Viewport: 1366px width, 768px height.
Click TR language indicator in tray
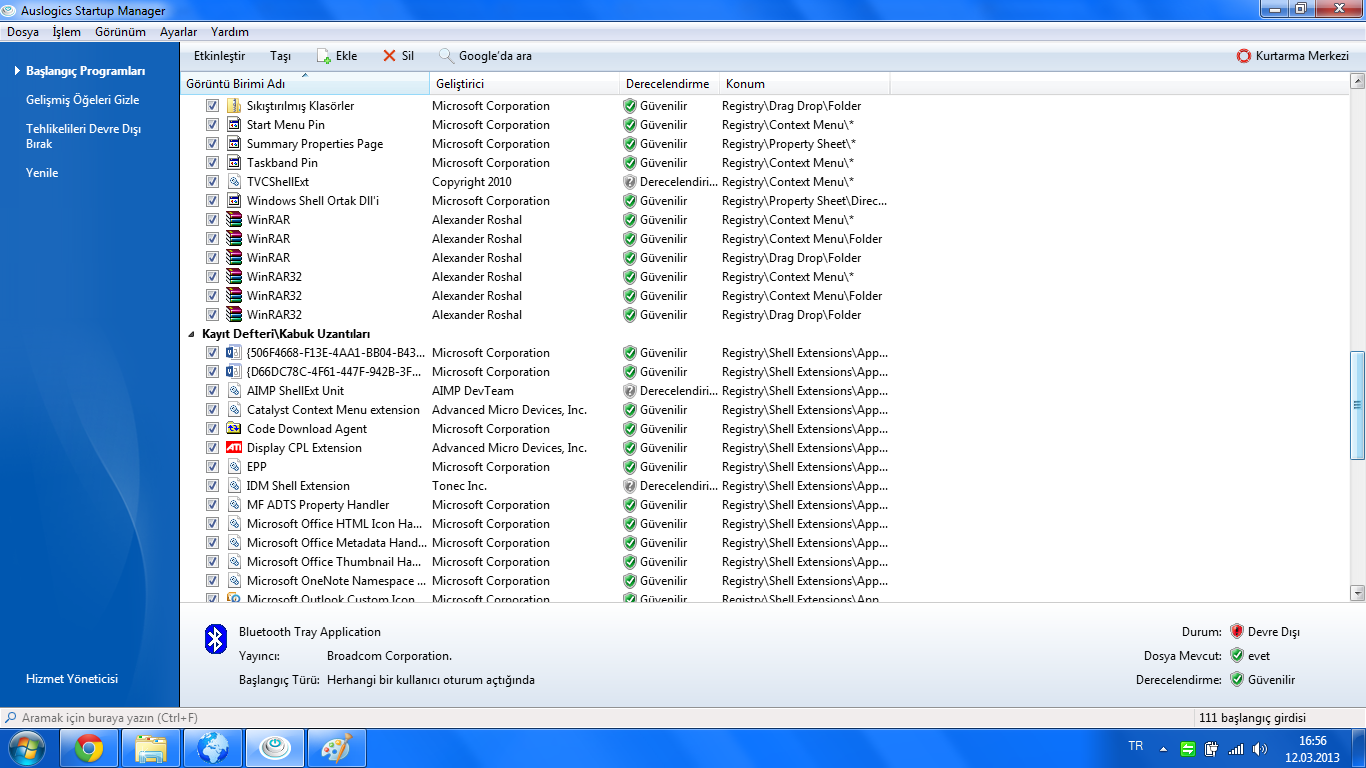click(x=1136, y=747)
